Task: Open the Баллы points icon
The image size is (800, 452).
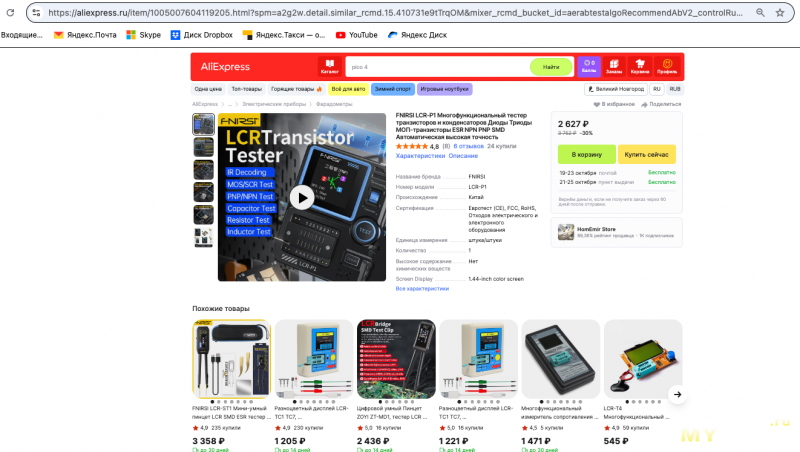Action: pos(589,67)
